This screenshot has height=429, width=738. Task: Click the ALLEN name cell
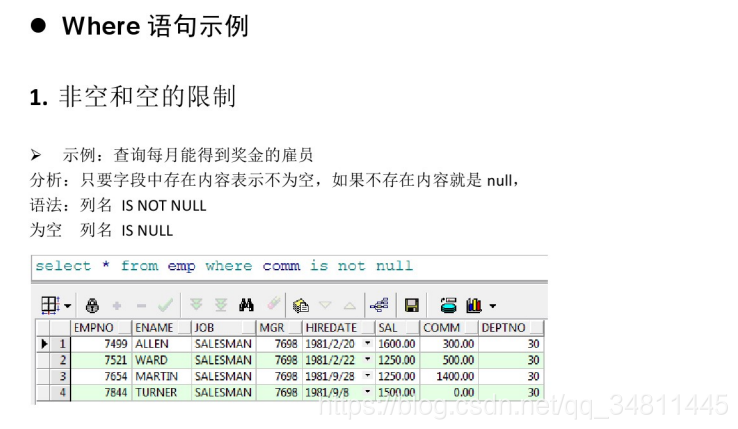(x=161, y=344)
